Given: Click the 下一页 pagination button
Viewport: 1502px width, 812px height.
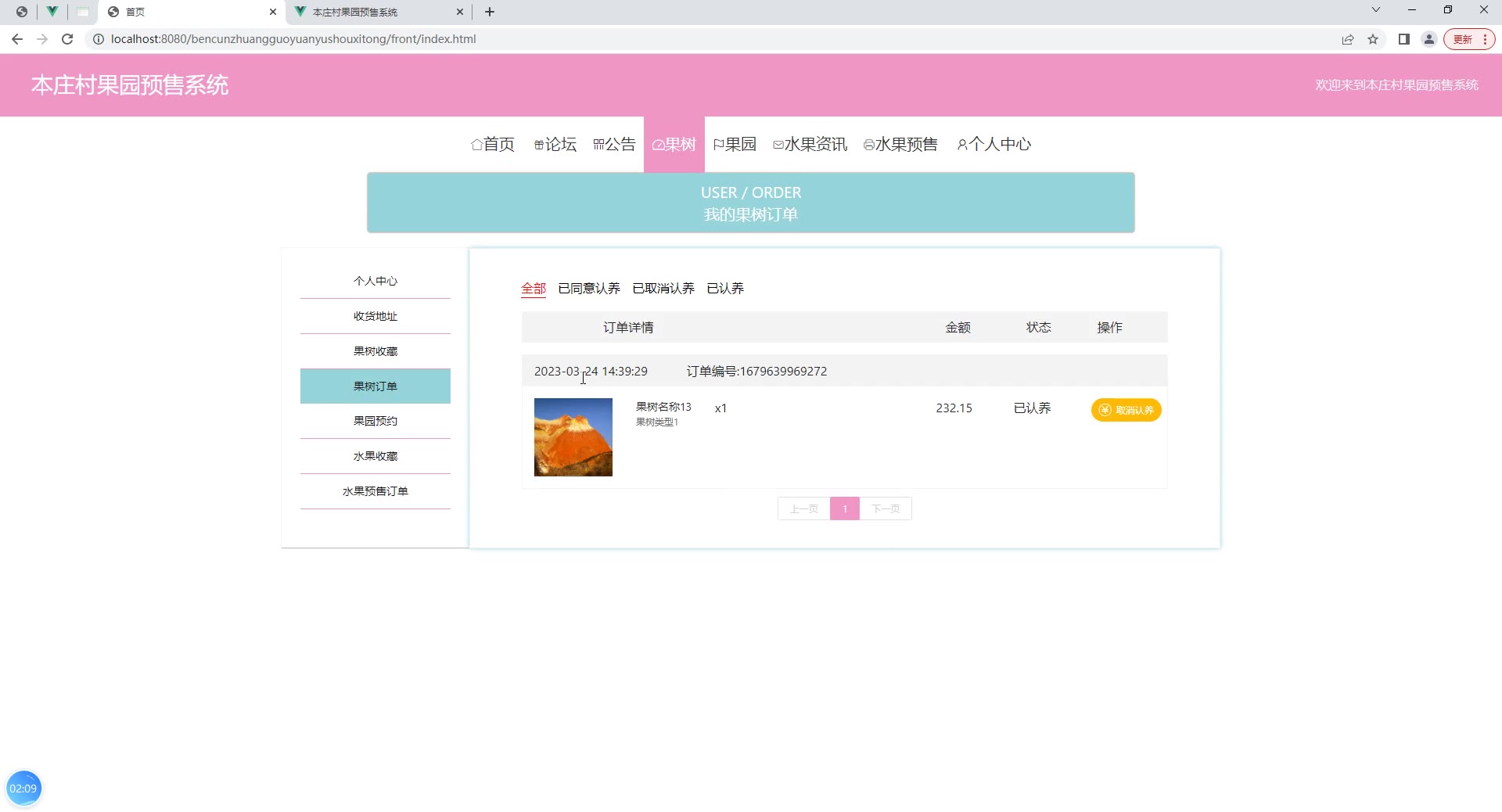Looking at the screenshot, I should pos(886,508).
